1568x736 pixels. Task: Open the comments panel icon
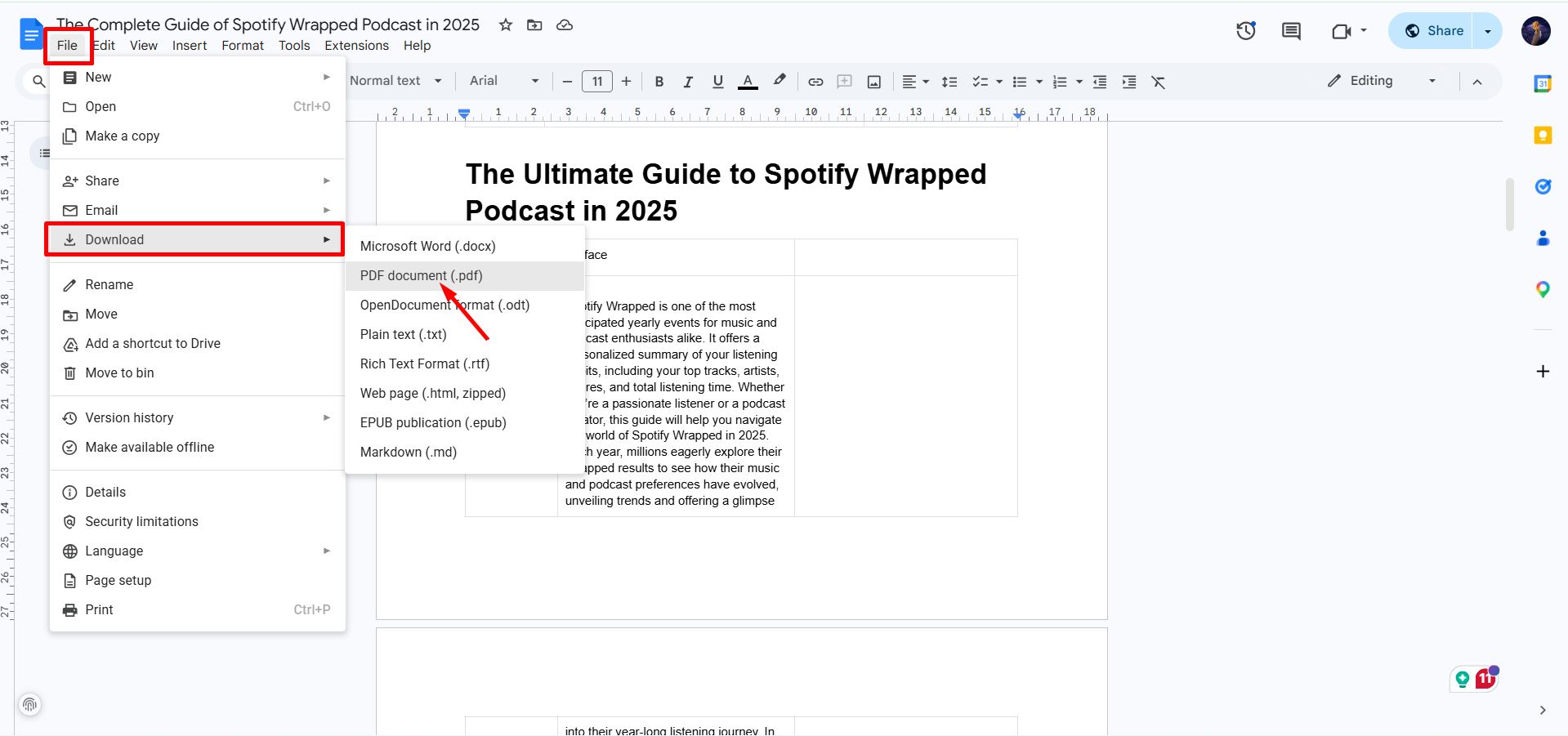pos(1291,31)
